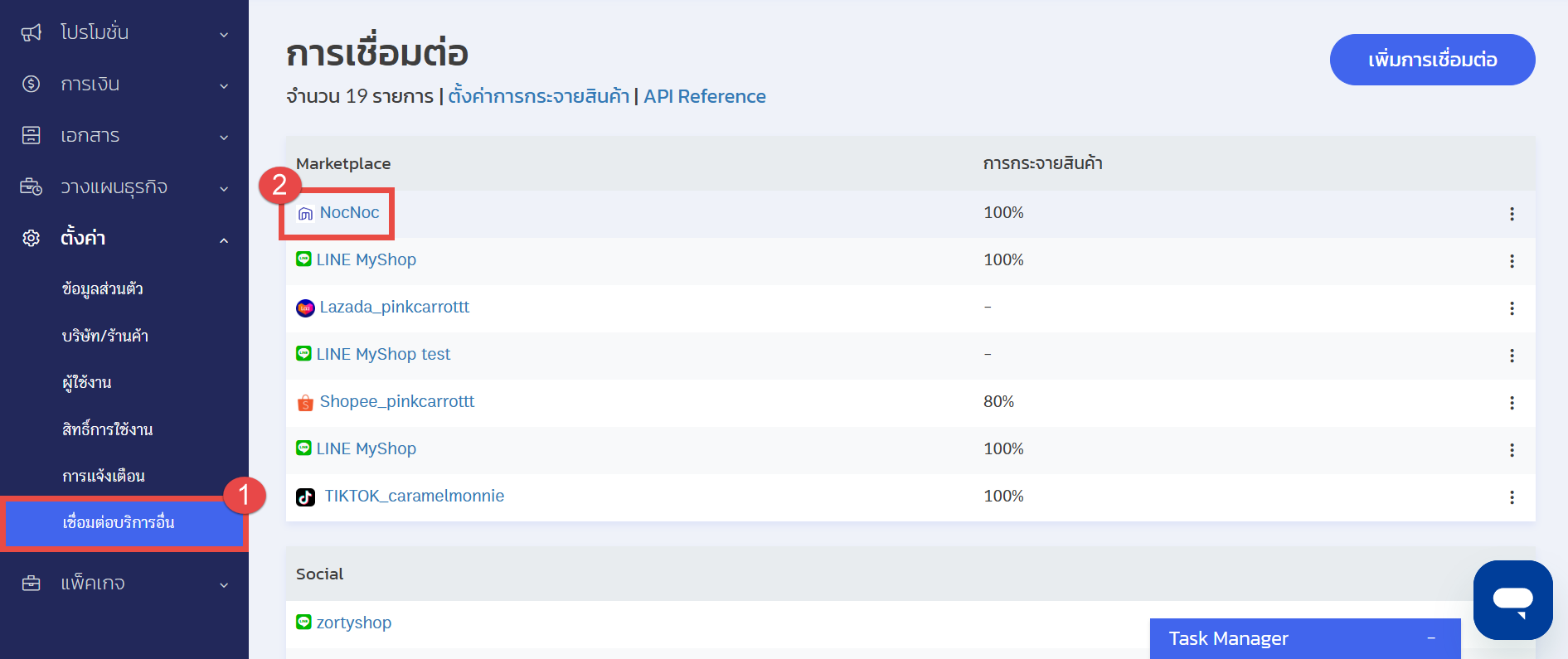Viewport: 1568px width, 659px height.
Task: Click the documents icon in sidebar
Action: click(31, 135)
